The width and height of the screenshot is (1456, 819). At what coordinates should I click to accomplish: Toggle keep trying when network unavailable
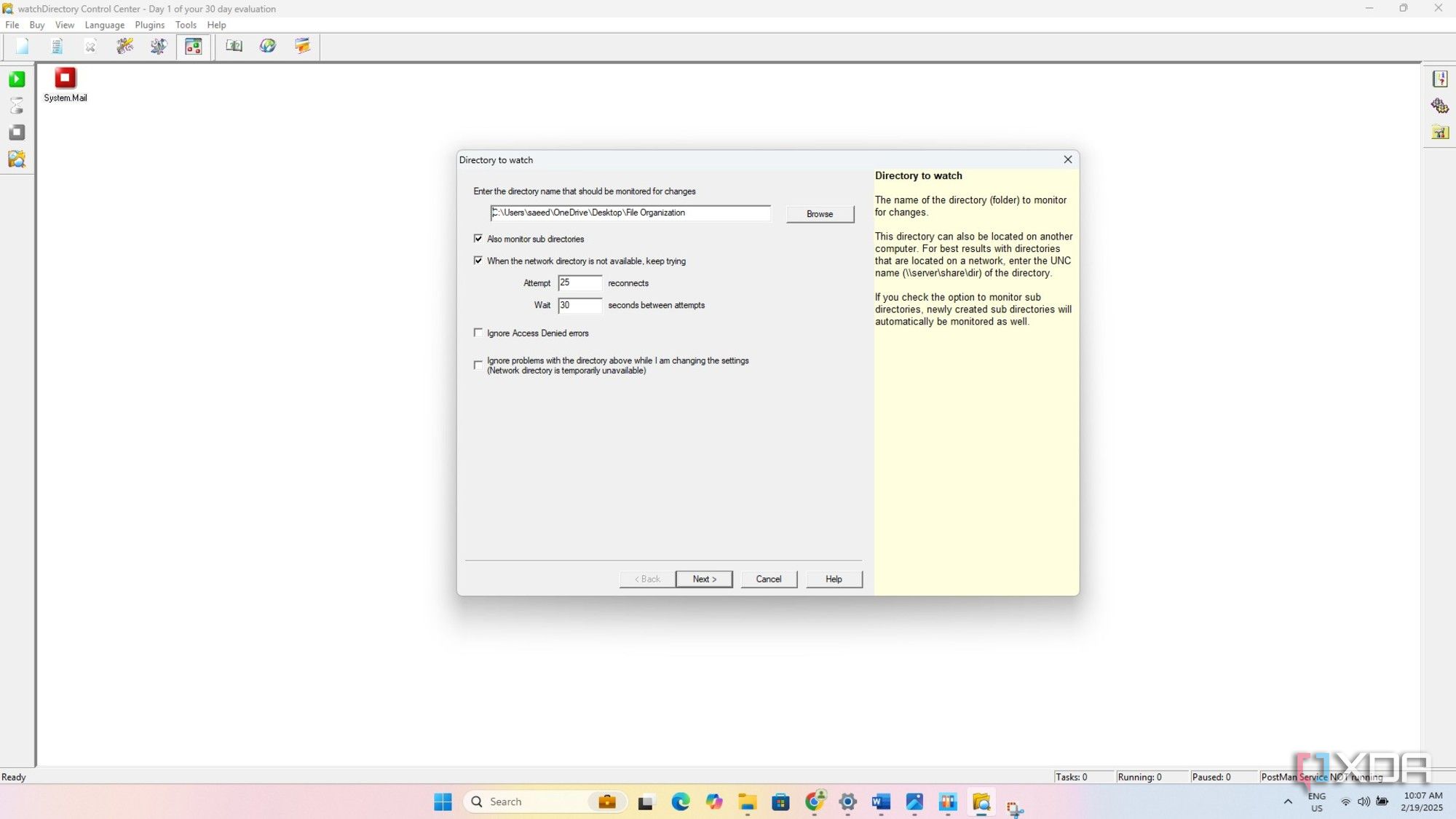coord(478,261)
